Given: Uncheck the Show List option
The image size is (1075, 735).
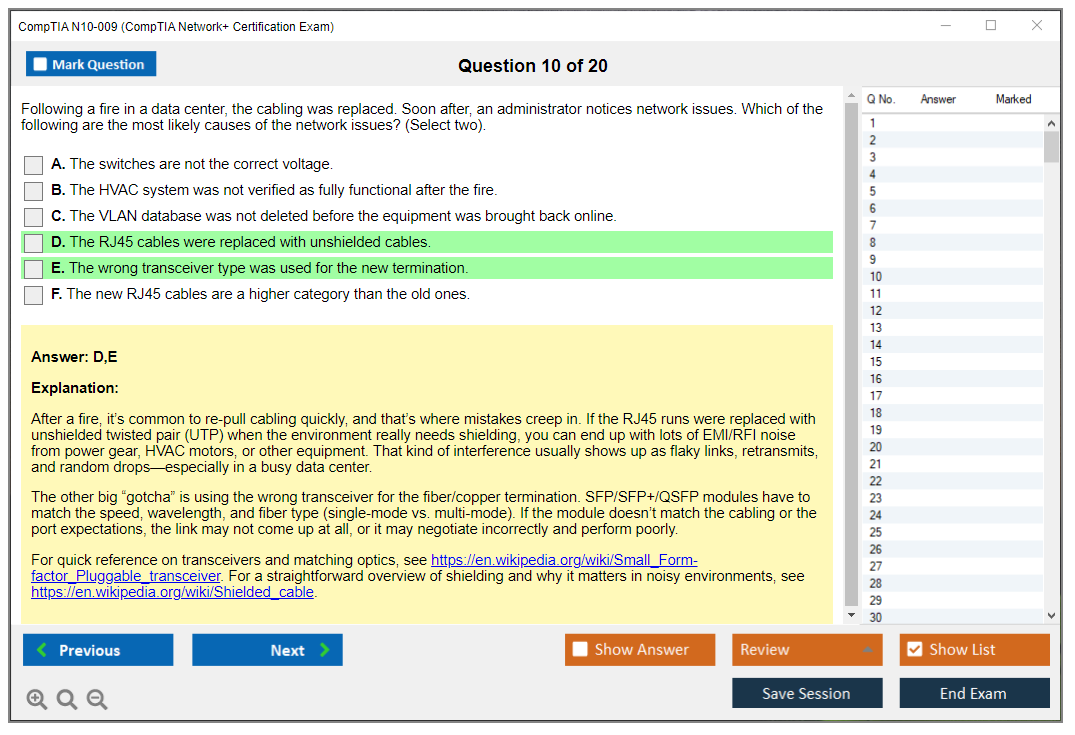Looking at the screenshot, I should coord(914,650).
